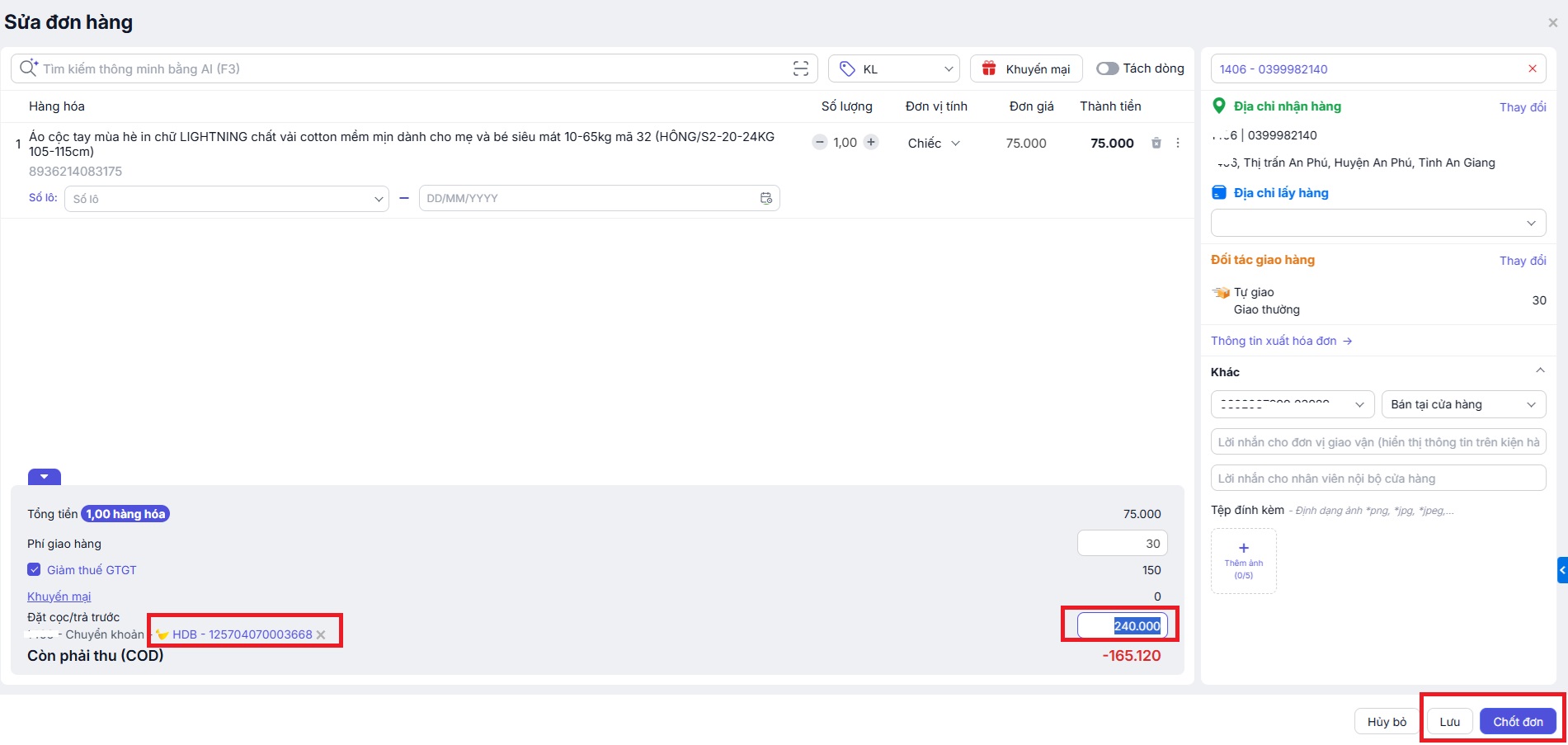Click the quantity value 1,00

pyautogui.click(x=845, y=143)
